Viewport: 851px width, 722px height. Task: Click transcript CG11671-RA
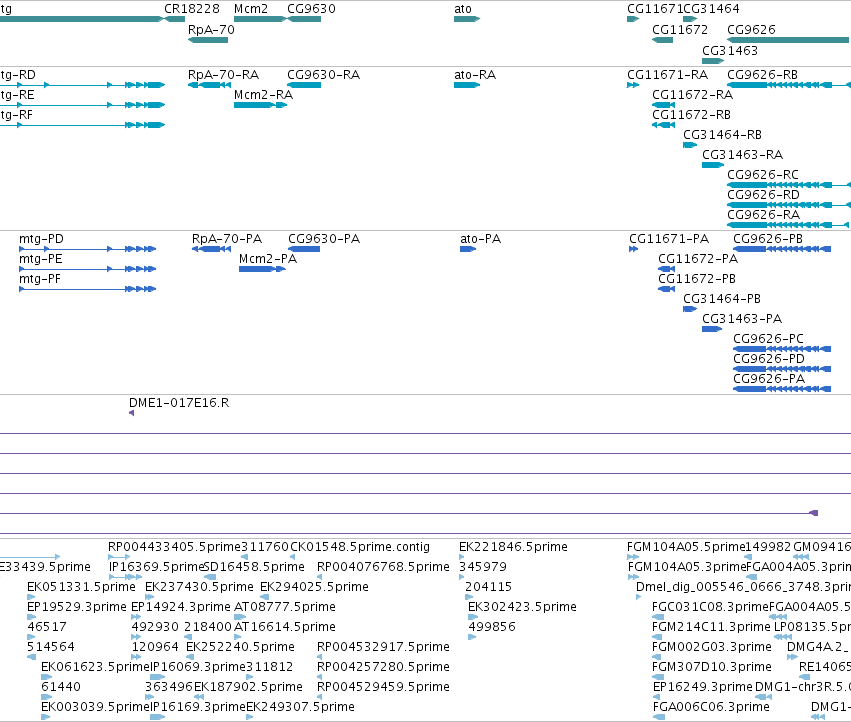[667, 75]
